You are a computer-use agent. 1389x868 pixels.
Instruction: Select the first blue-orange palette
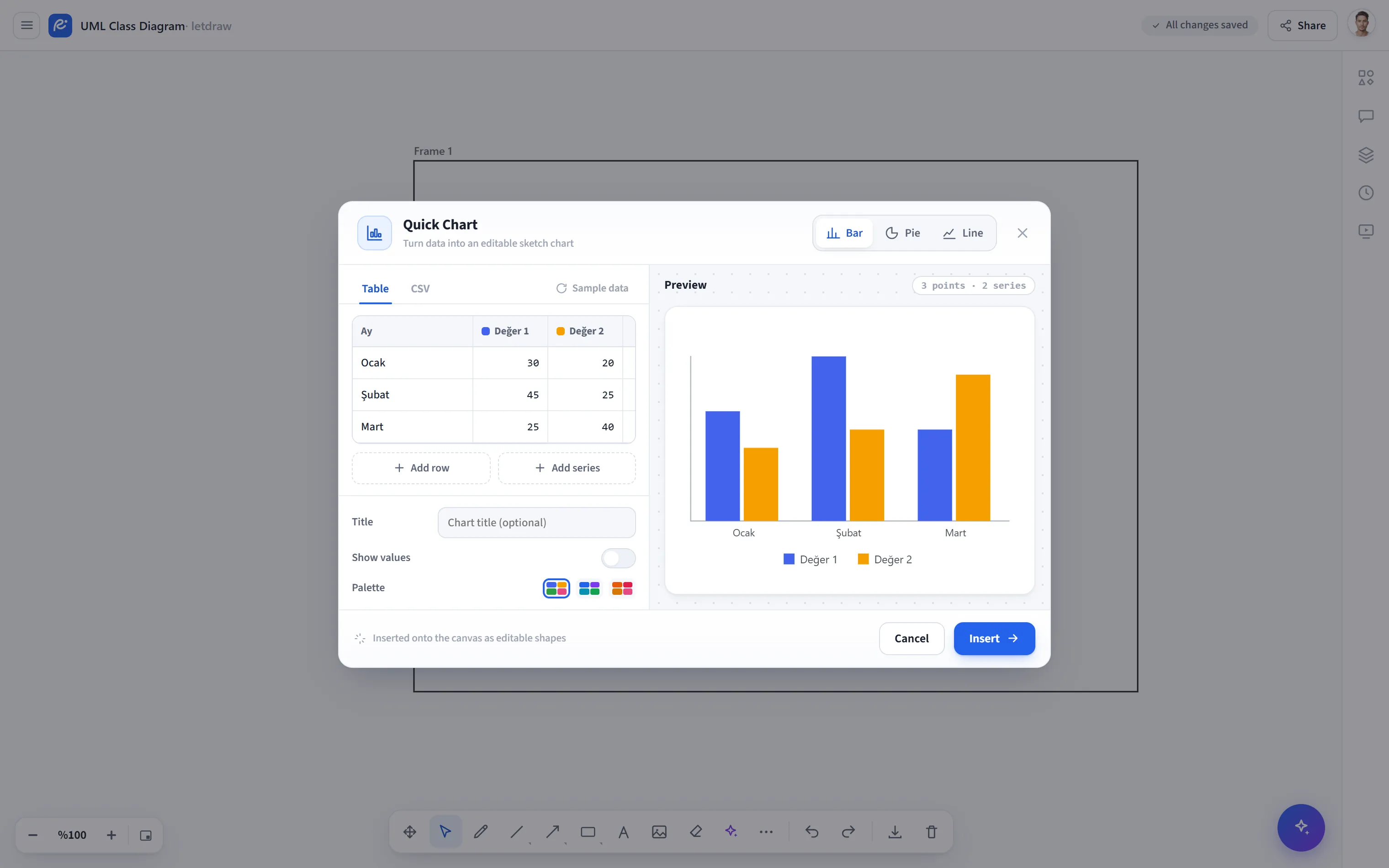[x=556, y=588]
